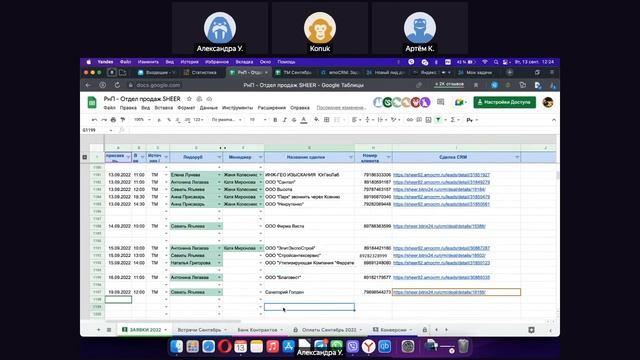Open the fill color picker
The height and width of the screenshot is (360, 640).
316,120
